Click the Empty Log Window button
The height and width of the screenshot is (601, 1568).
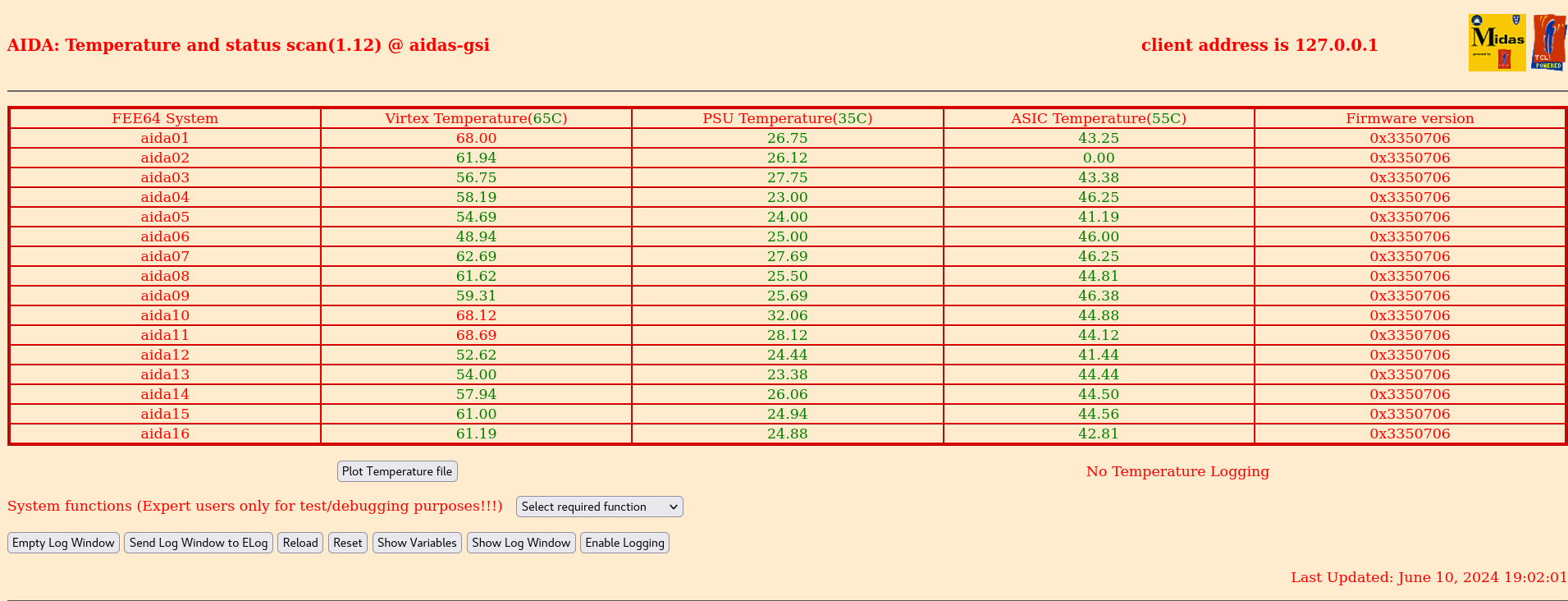click(x=63, y=543)
